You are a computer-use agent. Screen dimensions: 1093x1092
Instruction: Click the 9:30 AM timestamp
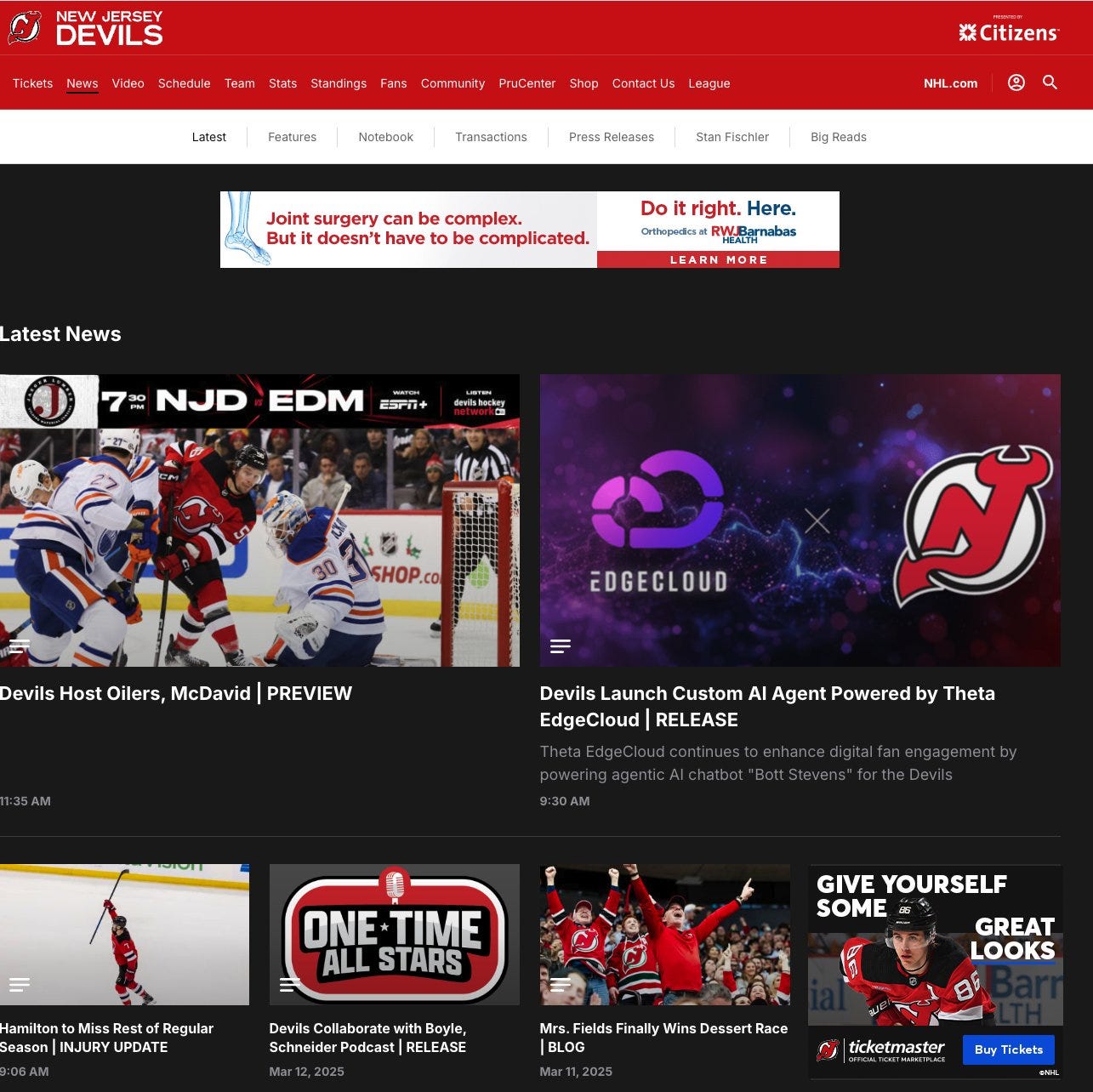(565, 801)
